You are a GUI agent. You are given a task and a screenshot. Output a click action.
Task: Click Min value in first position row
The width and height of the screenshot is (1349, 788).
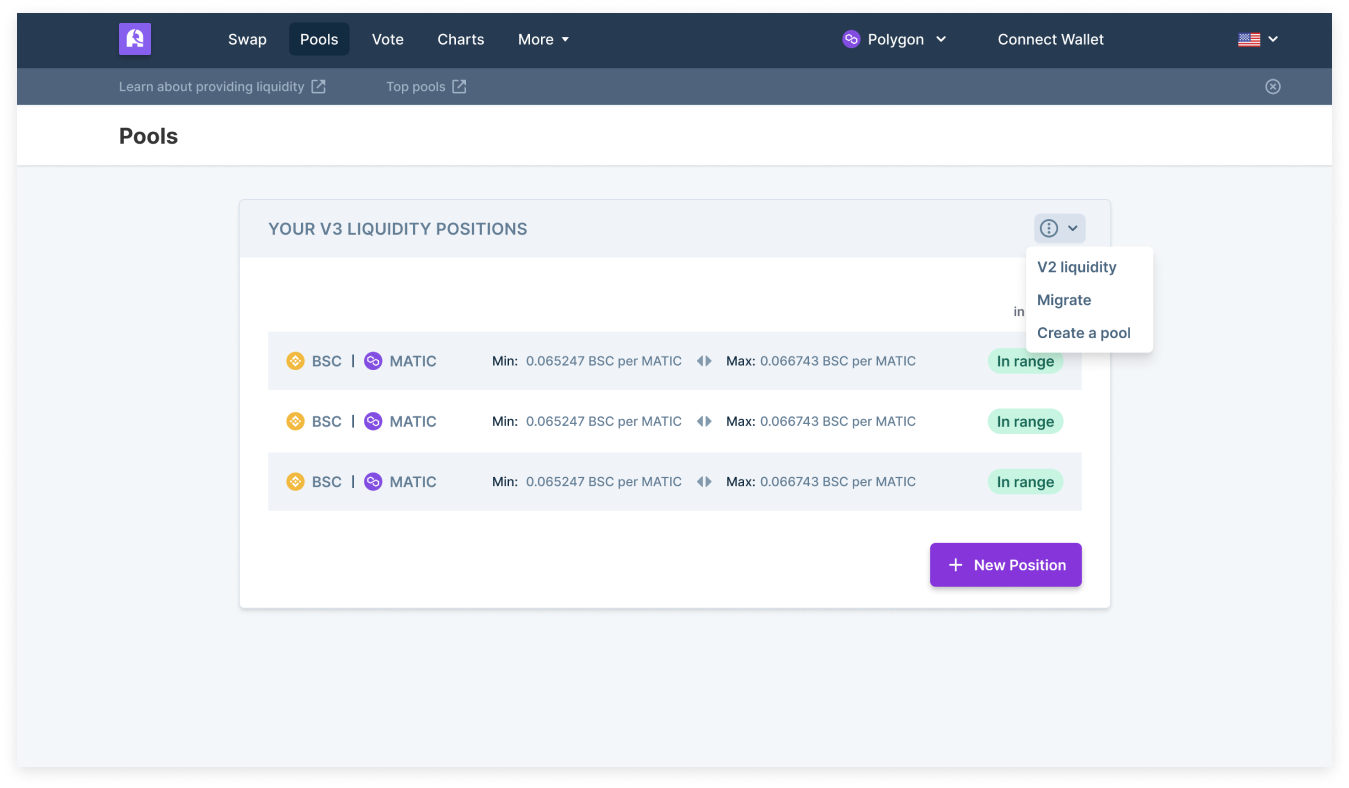coord(604,361)
